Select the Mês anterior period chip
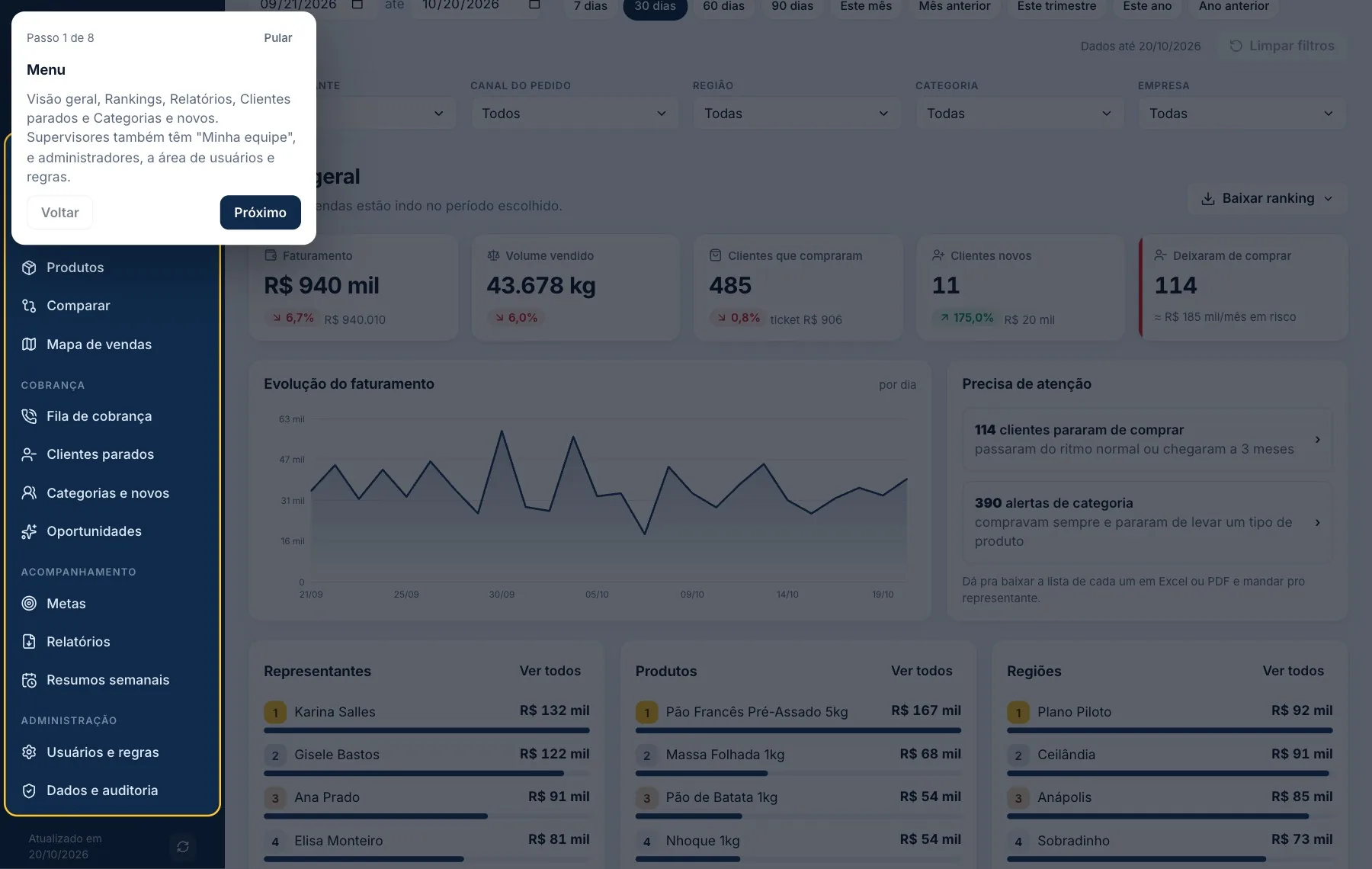Image resolution: width=1372 pixels, height=869 pixels. pos(954,7)
